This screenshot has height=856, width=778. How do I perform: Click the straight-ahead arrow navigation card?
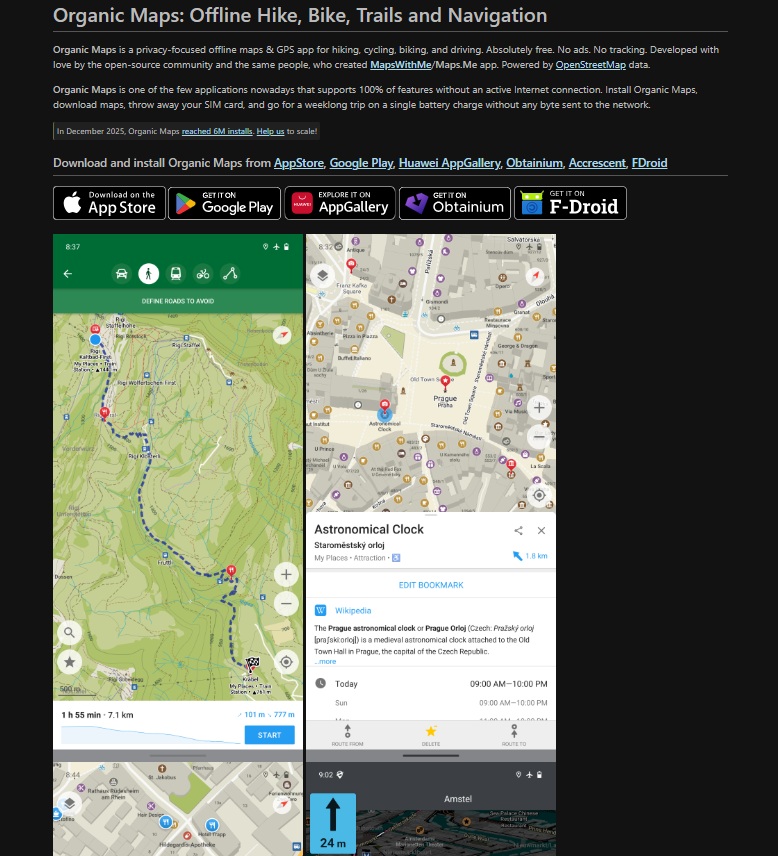(x=333, y=823)
